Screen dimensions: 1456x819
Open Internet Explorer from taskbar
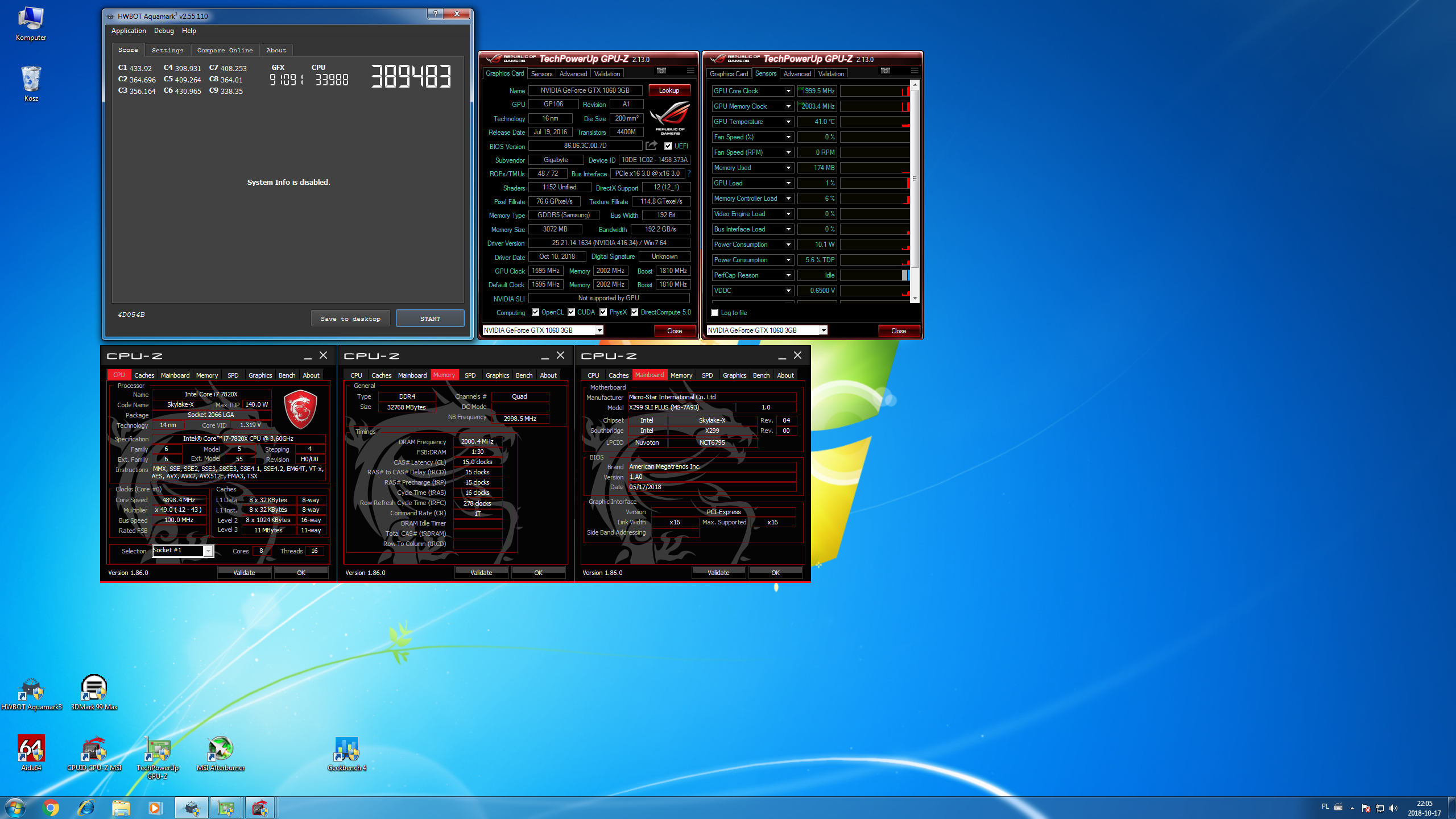pyautogui.click(x=86, y=808)
